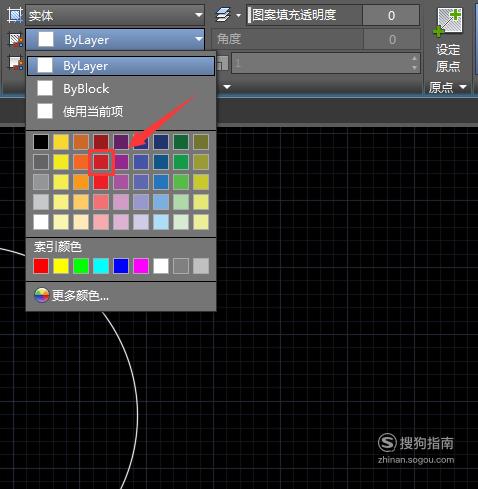
Task: Pick the orange swatch in the second palette row
Action: tap(81, 162)
